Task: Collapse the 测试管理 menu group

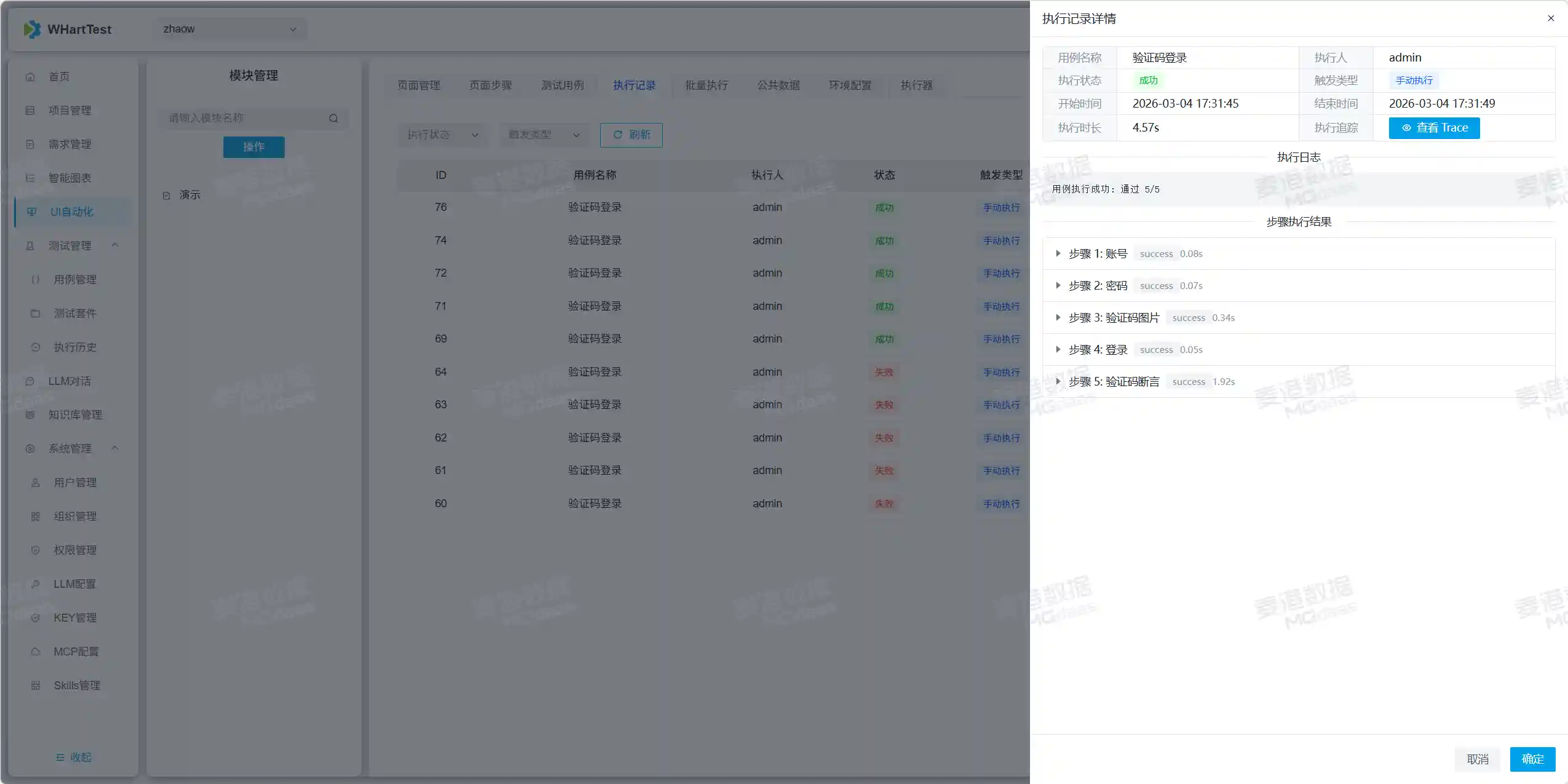Action: point(115,245)
